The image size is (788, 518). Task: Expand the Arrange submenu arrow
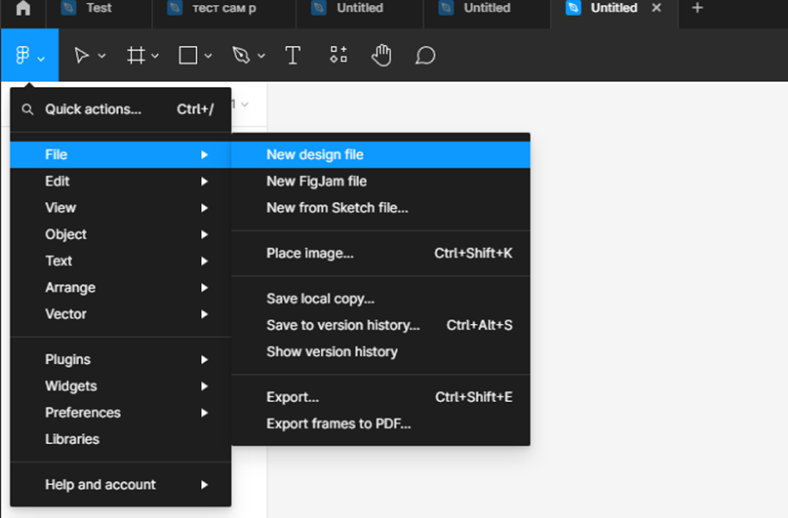click(204, 288)
